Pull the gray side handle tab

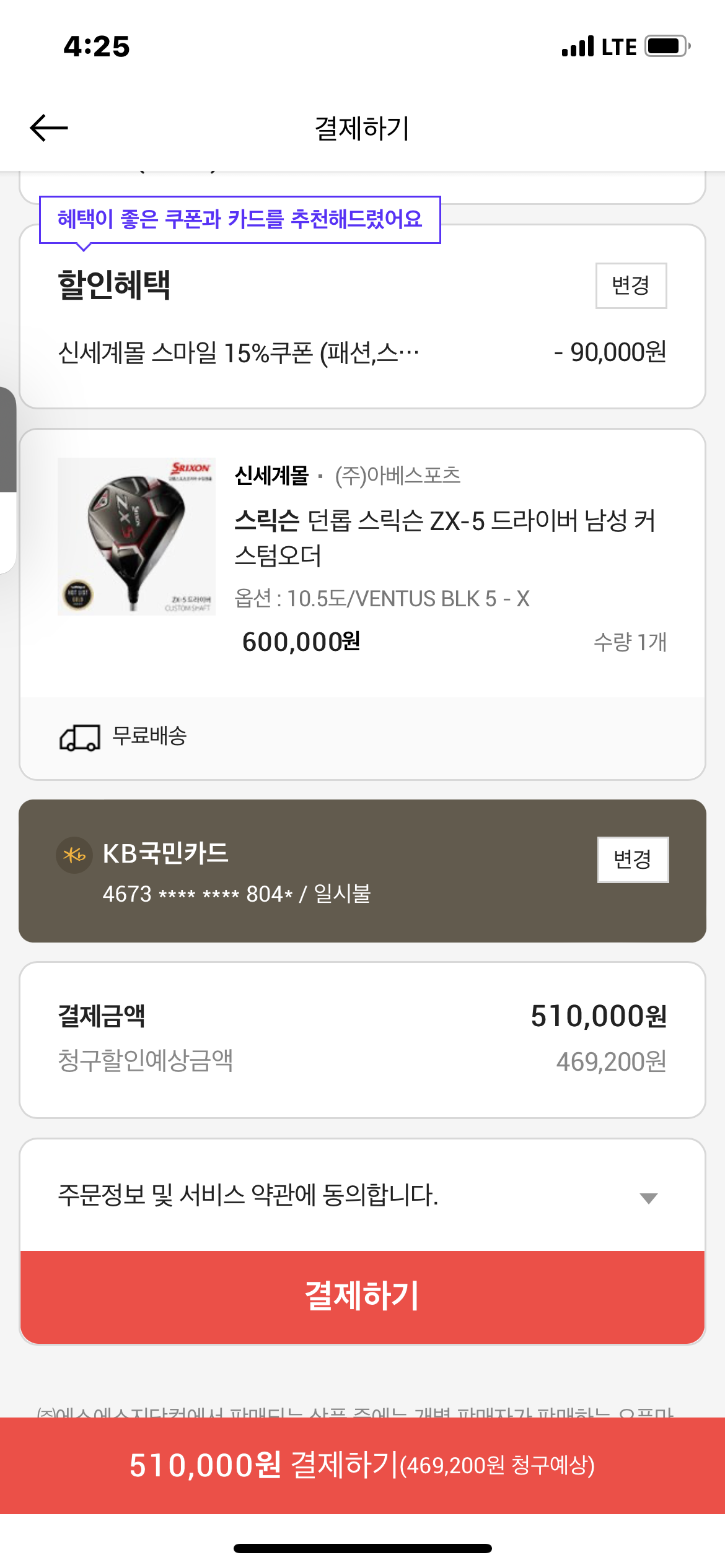(x=7, y=440)
